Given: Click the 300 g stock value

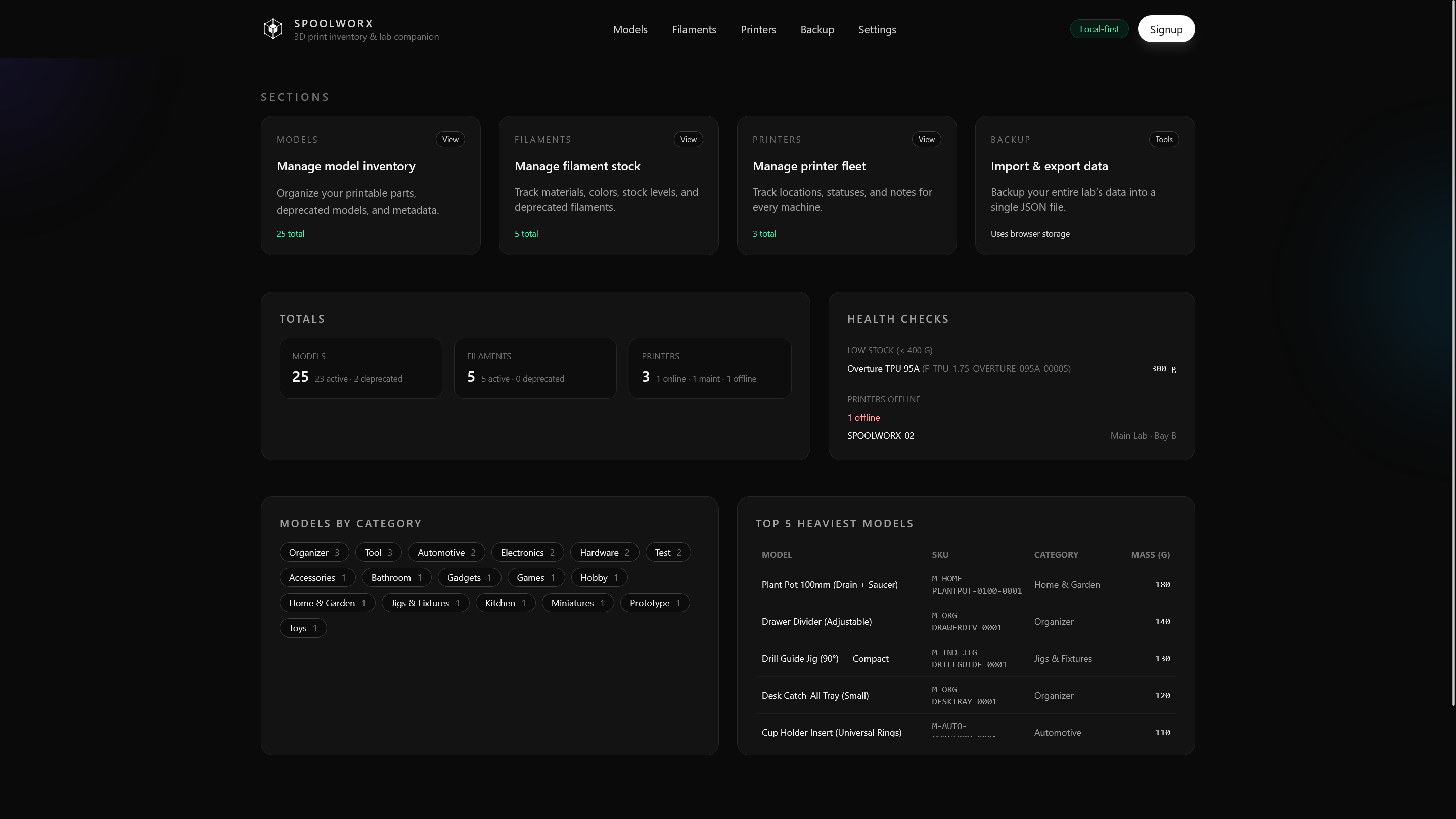Looking at the screenshot, I should click(1163, 369).
